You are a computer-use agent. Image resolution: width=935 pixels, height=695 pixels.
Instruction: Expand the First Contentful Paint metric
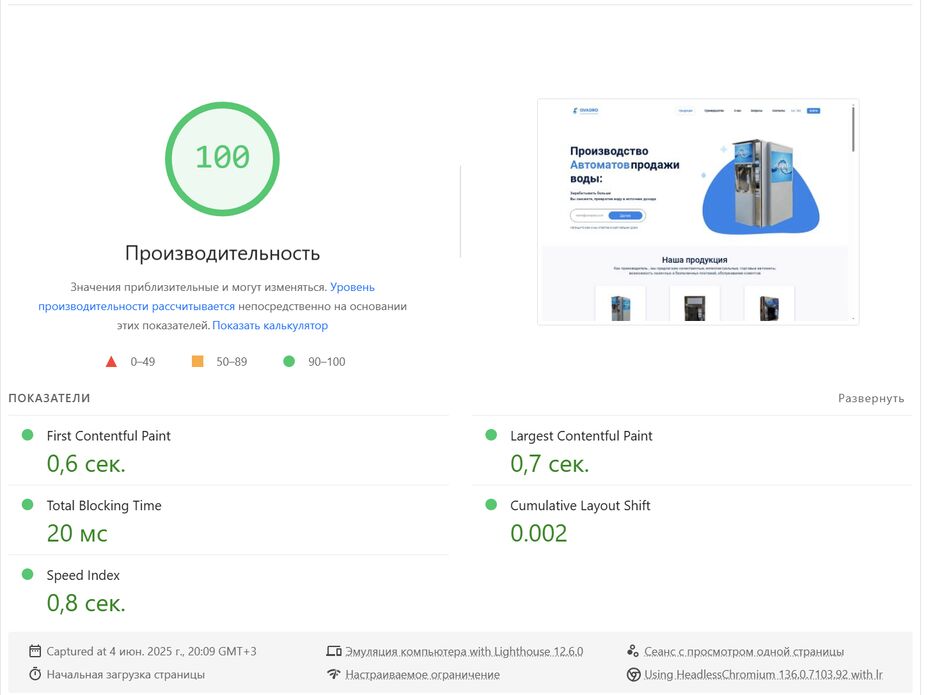pyautogui.click(x=108, y=436)
